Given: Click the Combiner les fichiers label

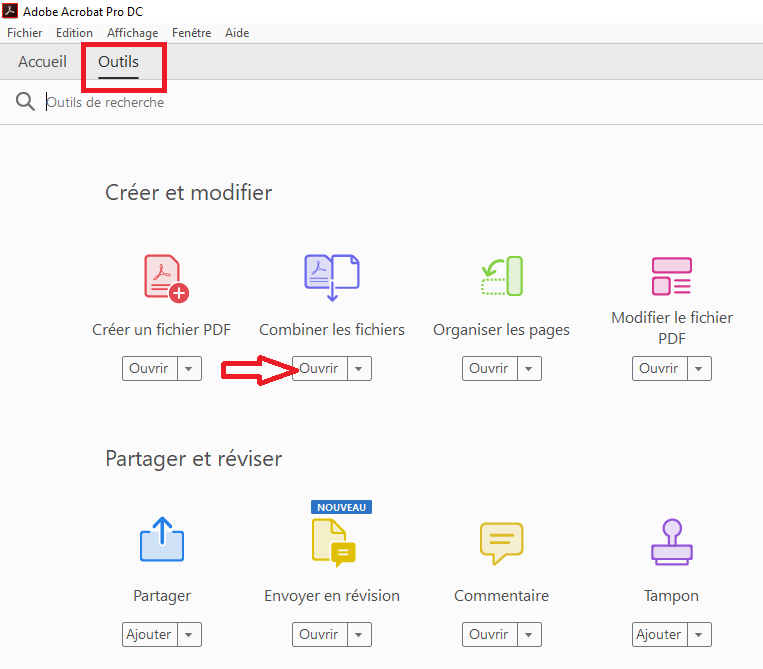Looking at the screenshot, I should [332, 330].
